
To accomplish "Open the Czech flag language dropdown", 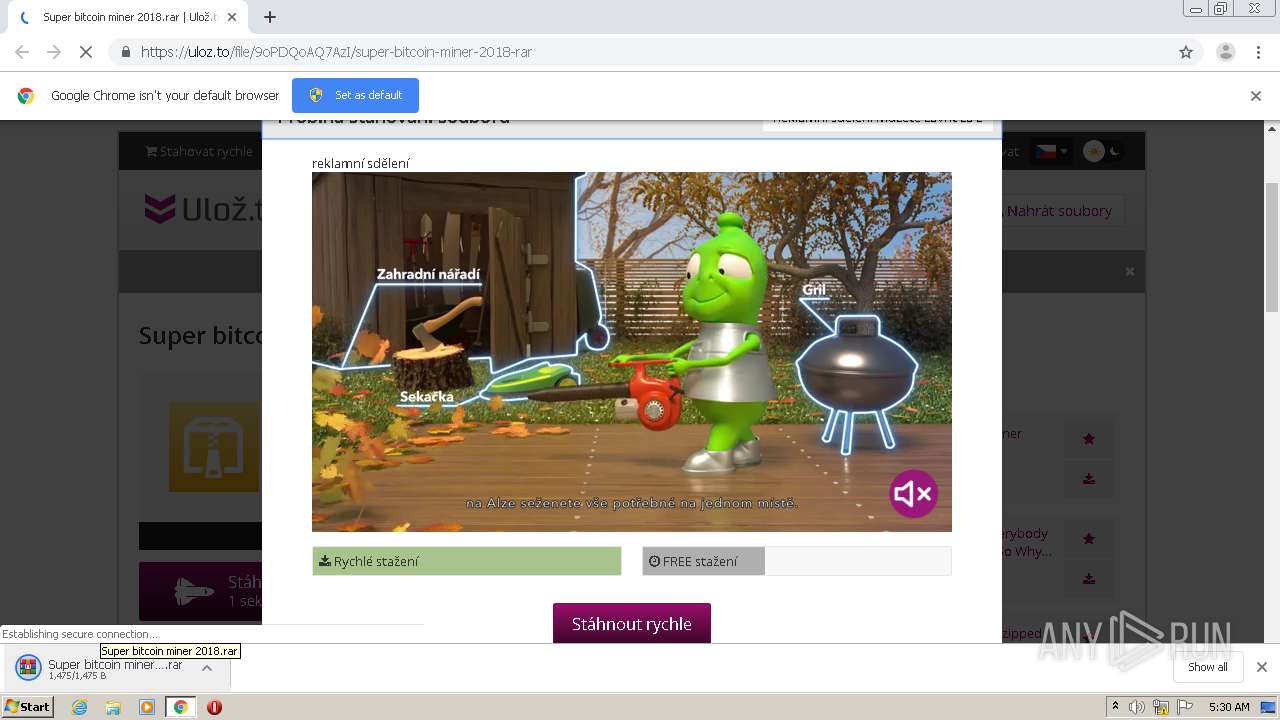I will (1051, 151).
